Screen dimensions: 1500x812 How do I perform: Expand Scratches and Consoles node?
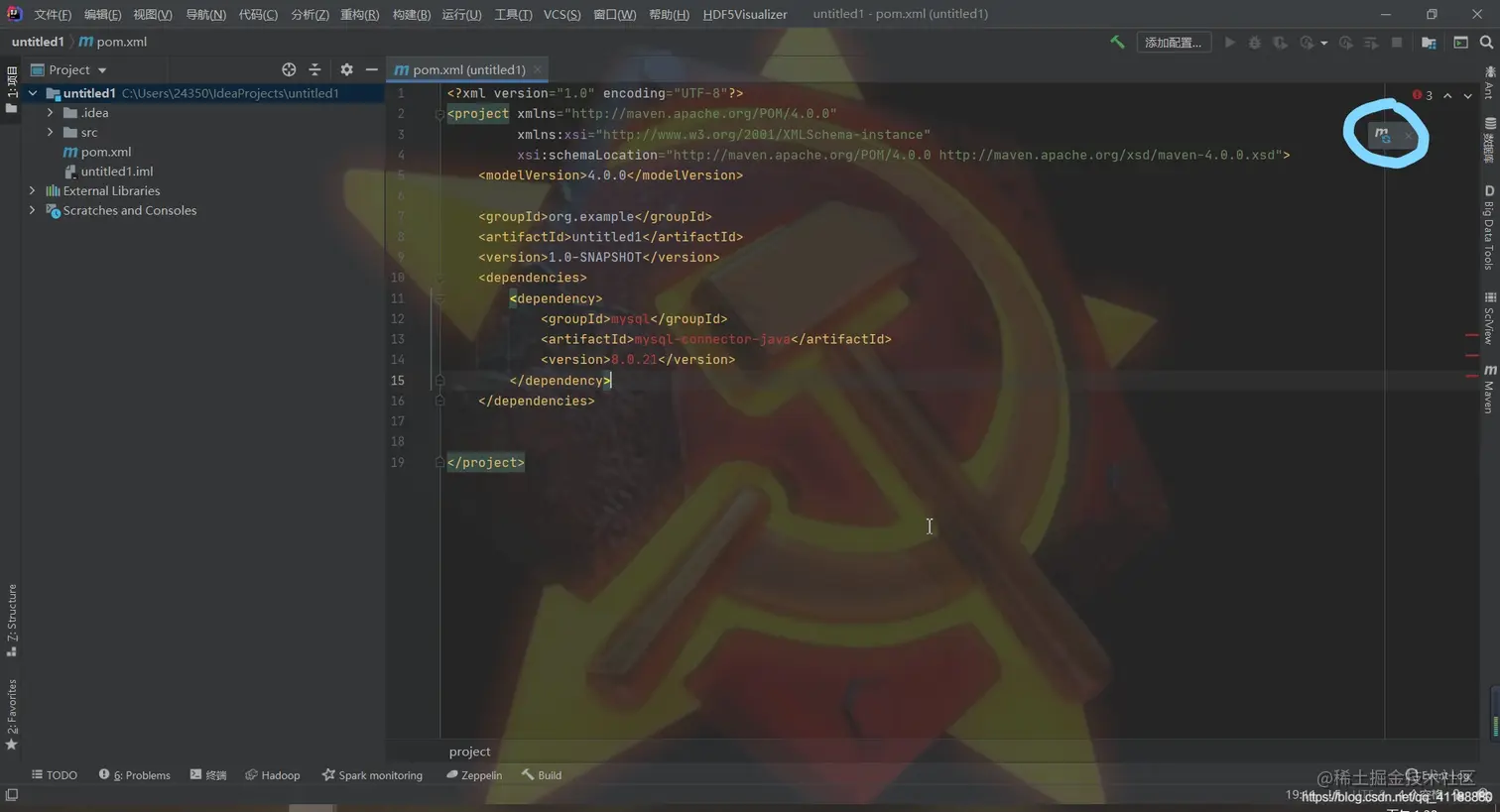33,210
